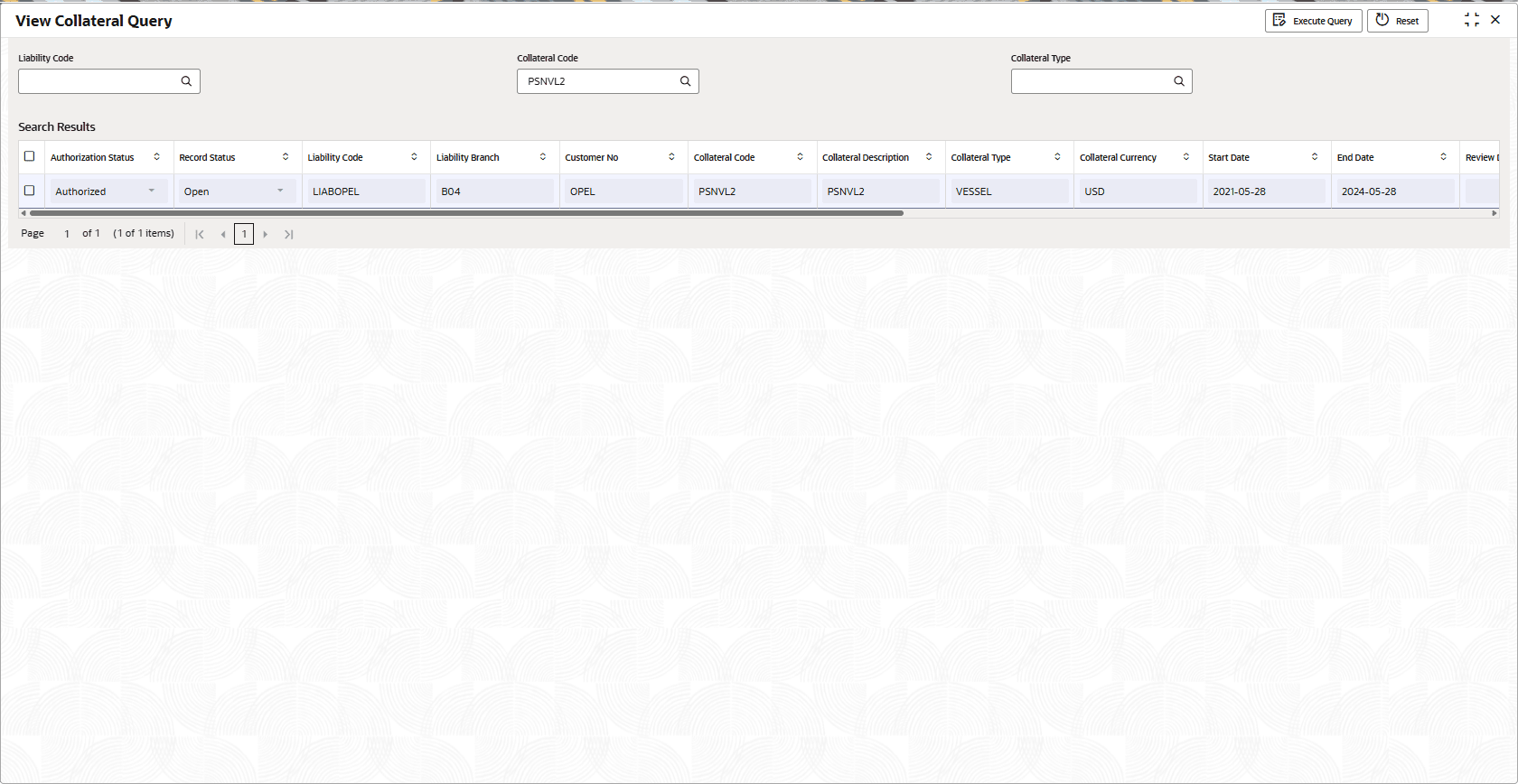Screen dimensions: 1518x784
Task: Click the B04 liability branch cell
Action: [495, 191]
